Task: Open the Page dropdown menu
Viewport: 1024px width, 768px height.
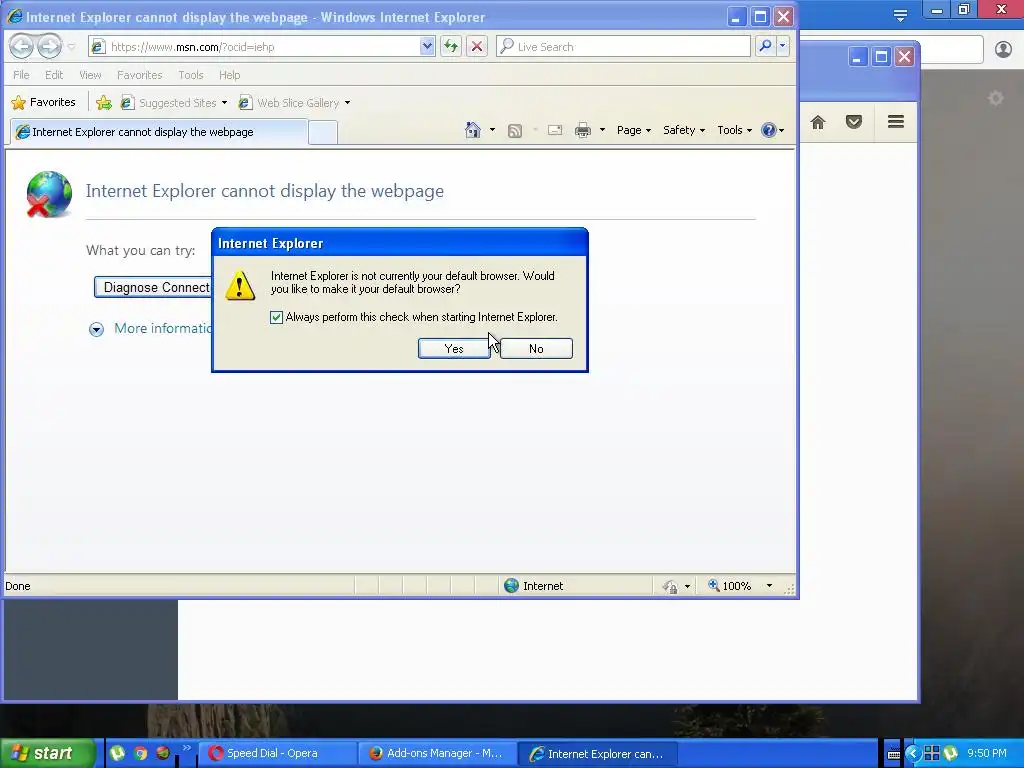Action: coord(633,130)
